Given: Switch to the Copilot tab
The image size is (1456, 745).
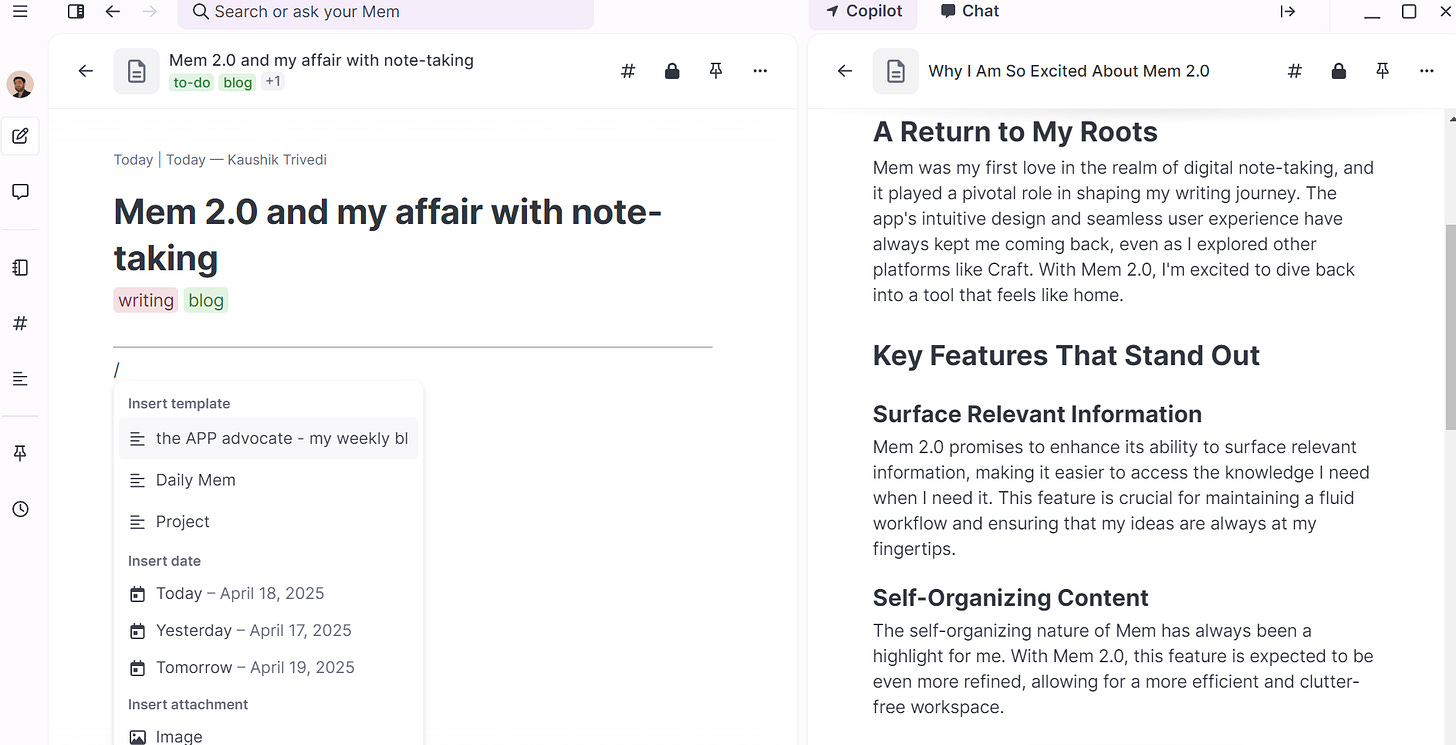Looking at the screenshot, I should coord(864,12).
